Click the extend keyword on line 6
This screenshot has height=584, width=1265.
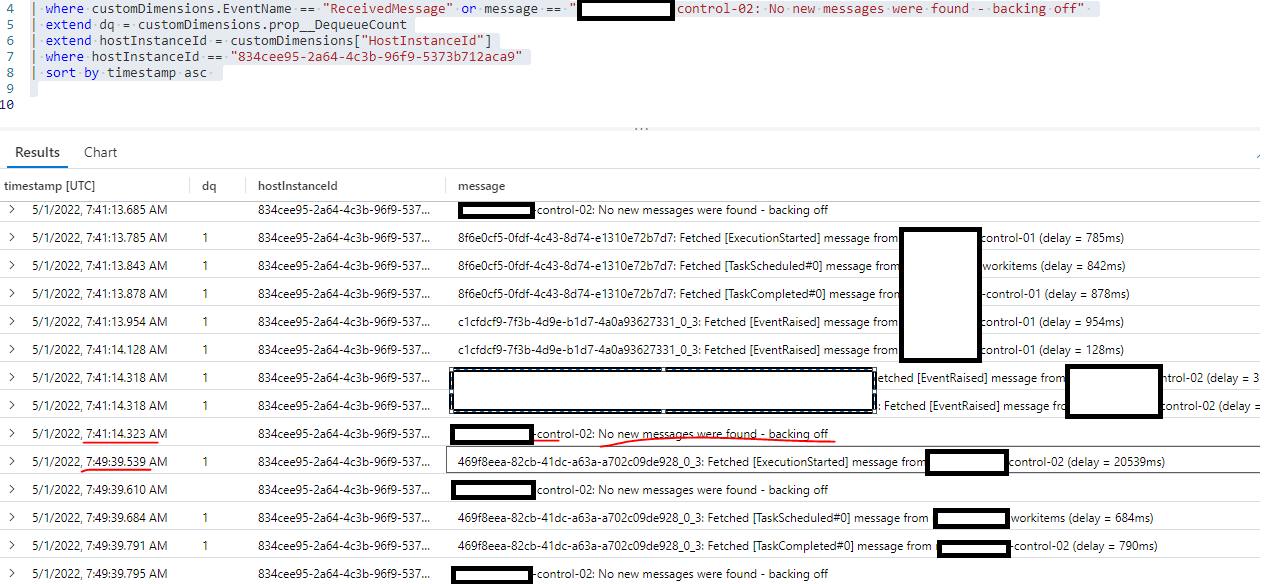pyautogui.click(x=67, y=40)
